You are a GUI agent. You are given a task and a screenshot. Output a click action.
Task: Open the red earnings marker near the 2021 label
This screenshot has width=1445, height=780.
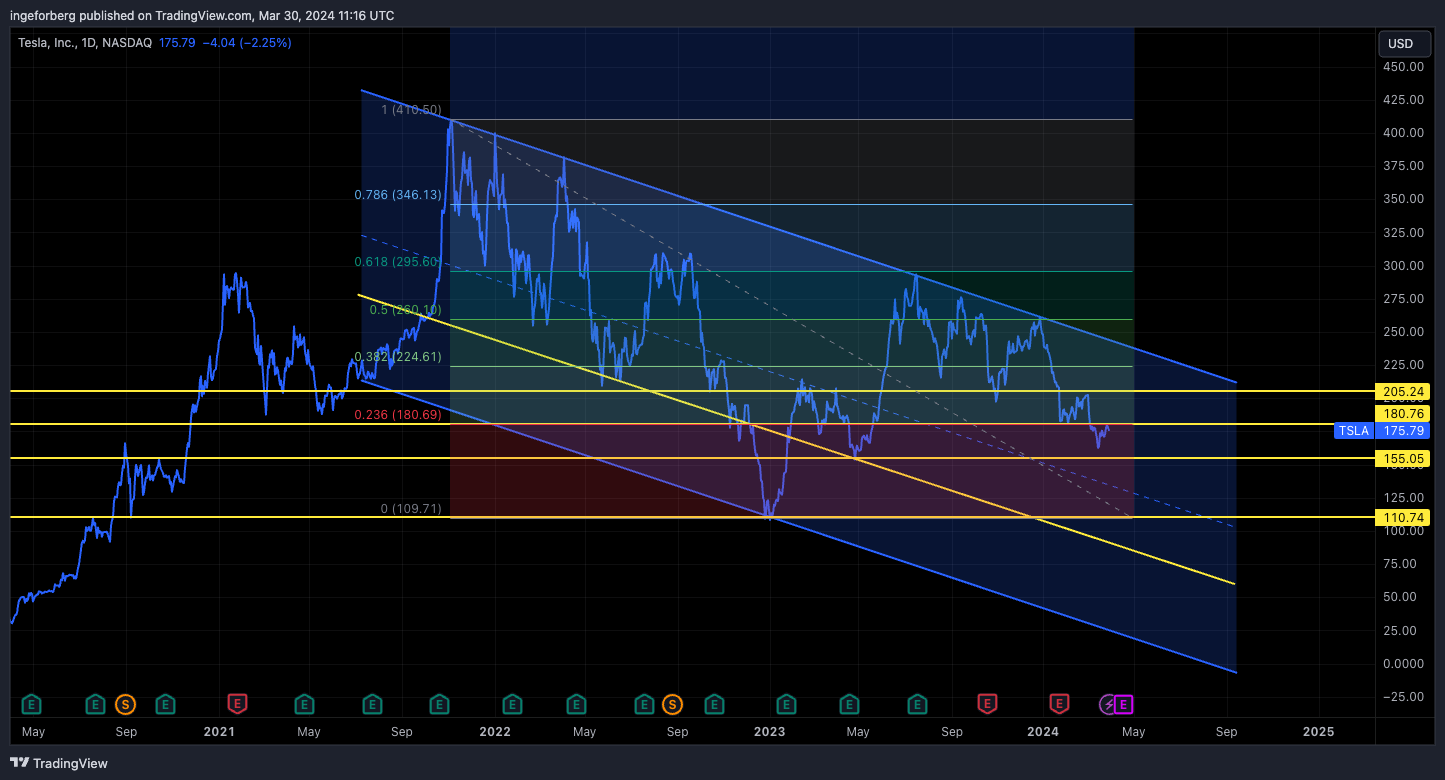coord(237,704)
